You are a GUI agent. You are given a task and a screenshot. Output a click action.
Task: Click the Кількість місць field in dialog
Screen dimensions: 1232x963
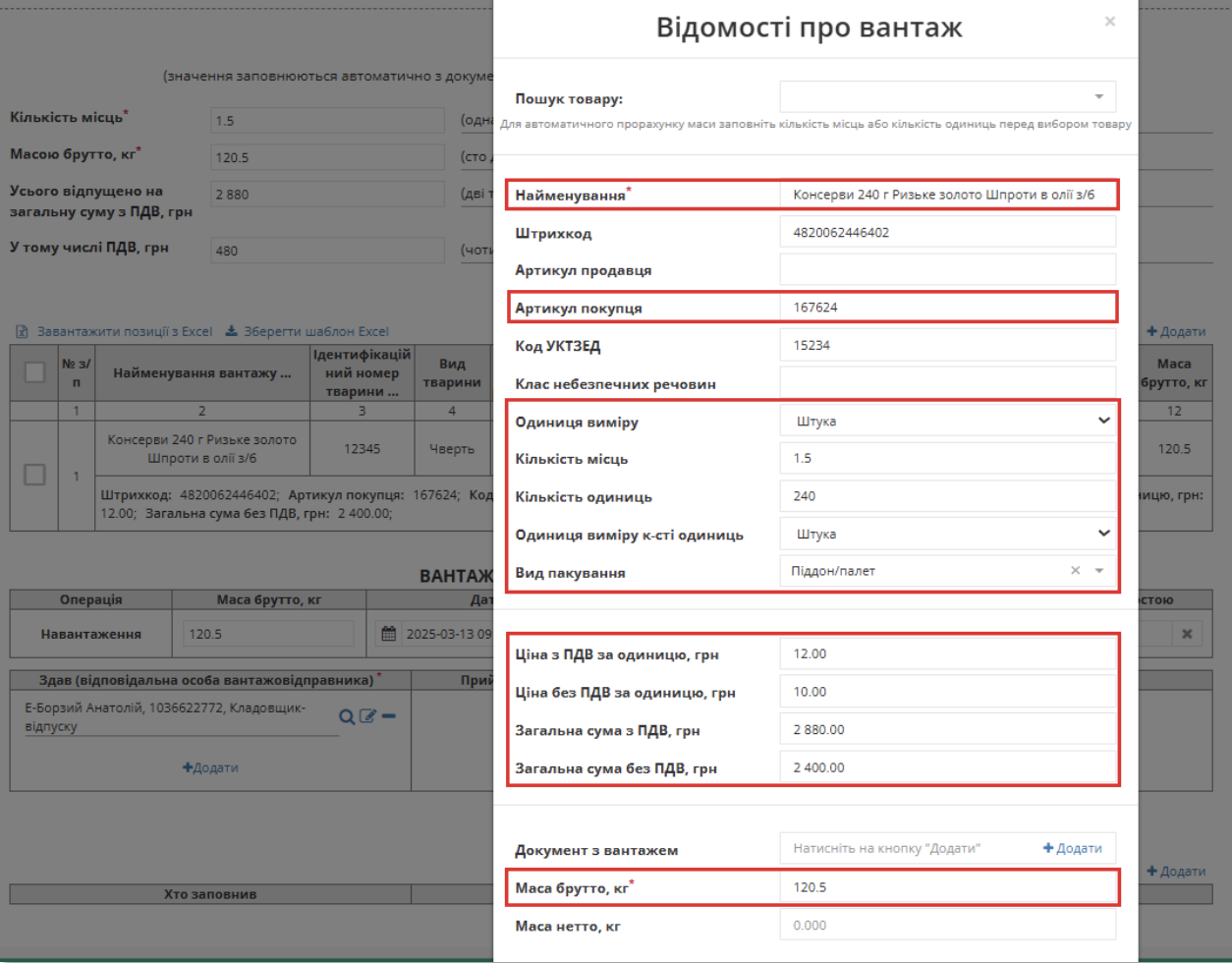(948, 459)
